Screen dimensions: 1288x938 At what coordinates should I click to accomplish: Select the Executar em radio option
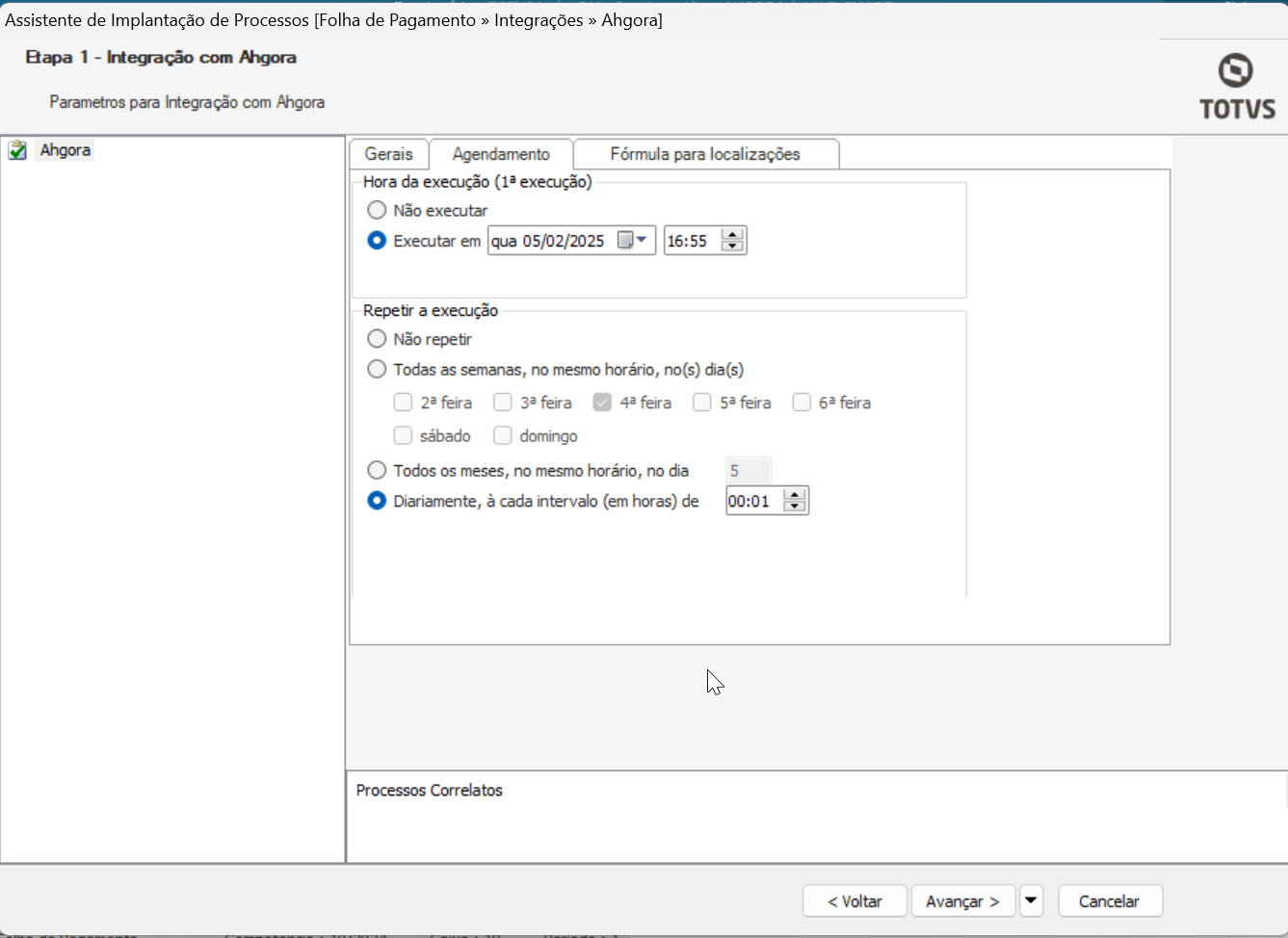point(377,241)
